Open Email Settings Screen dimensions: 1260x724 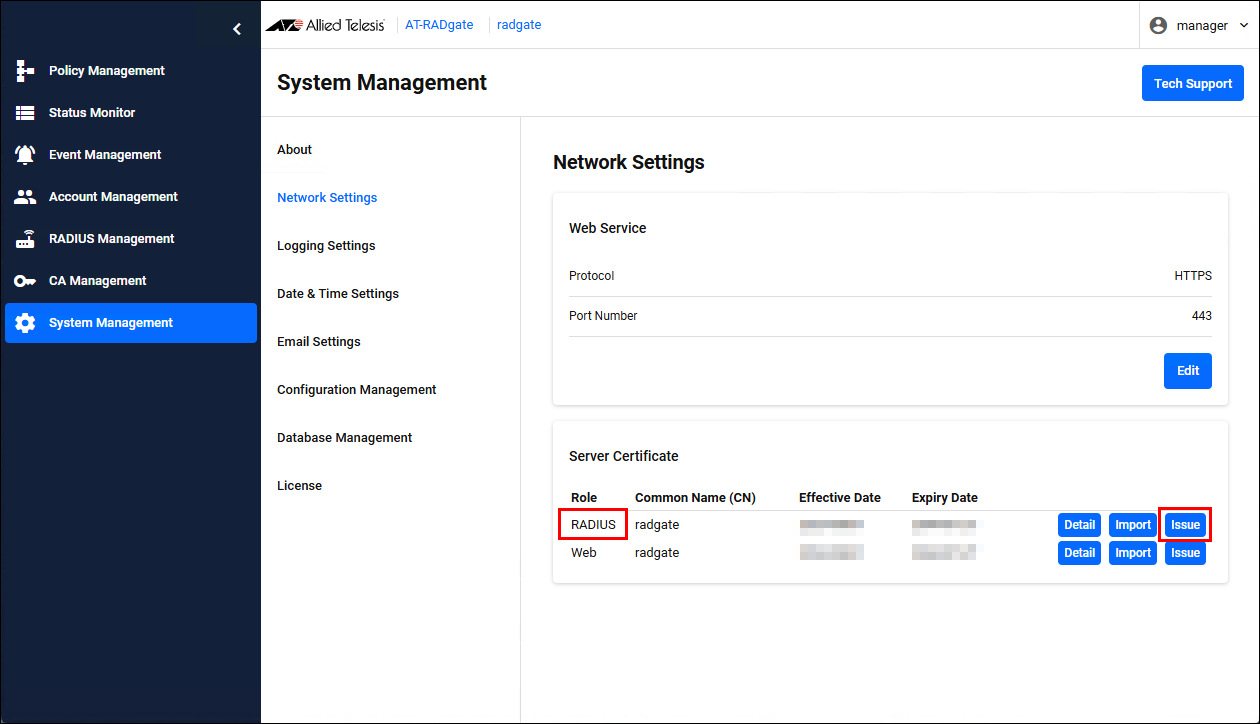[x=318, y=342]
